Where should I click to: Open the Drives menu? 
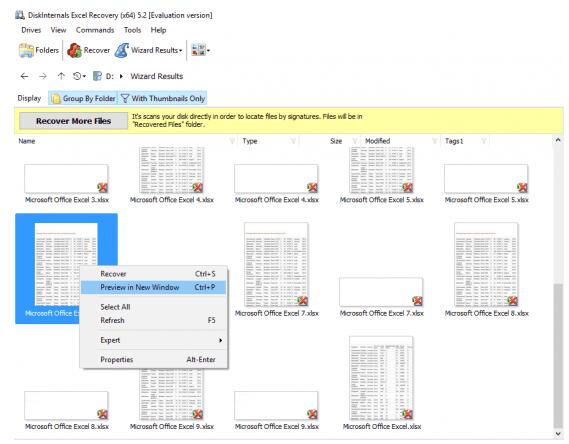pyautogui.click(x=31, y=30)
